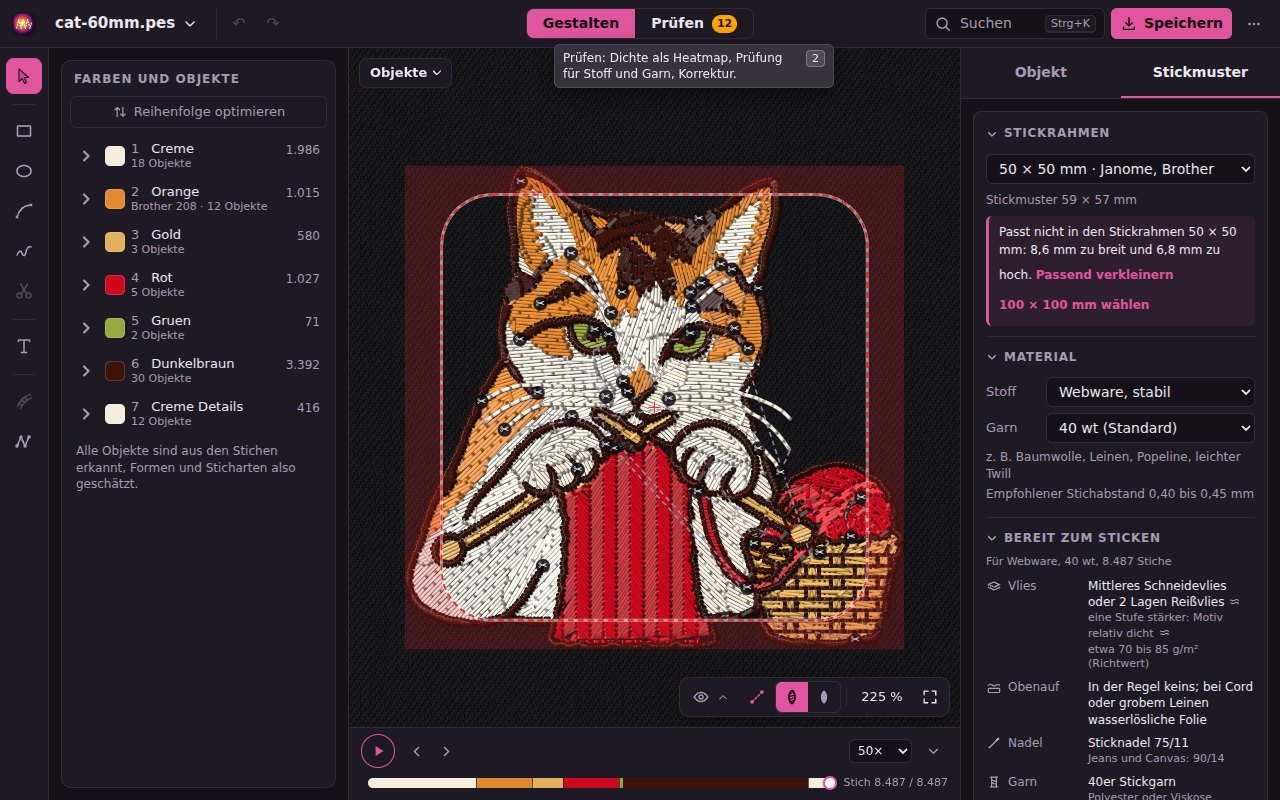This screenshot has width=1280, height=800.
Task: Step to the previous stitch
Action: point(417,751)
